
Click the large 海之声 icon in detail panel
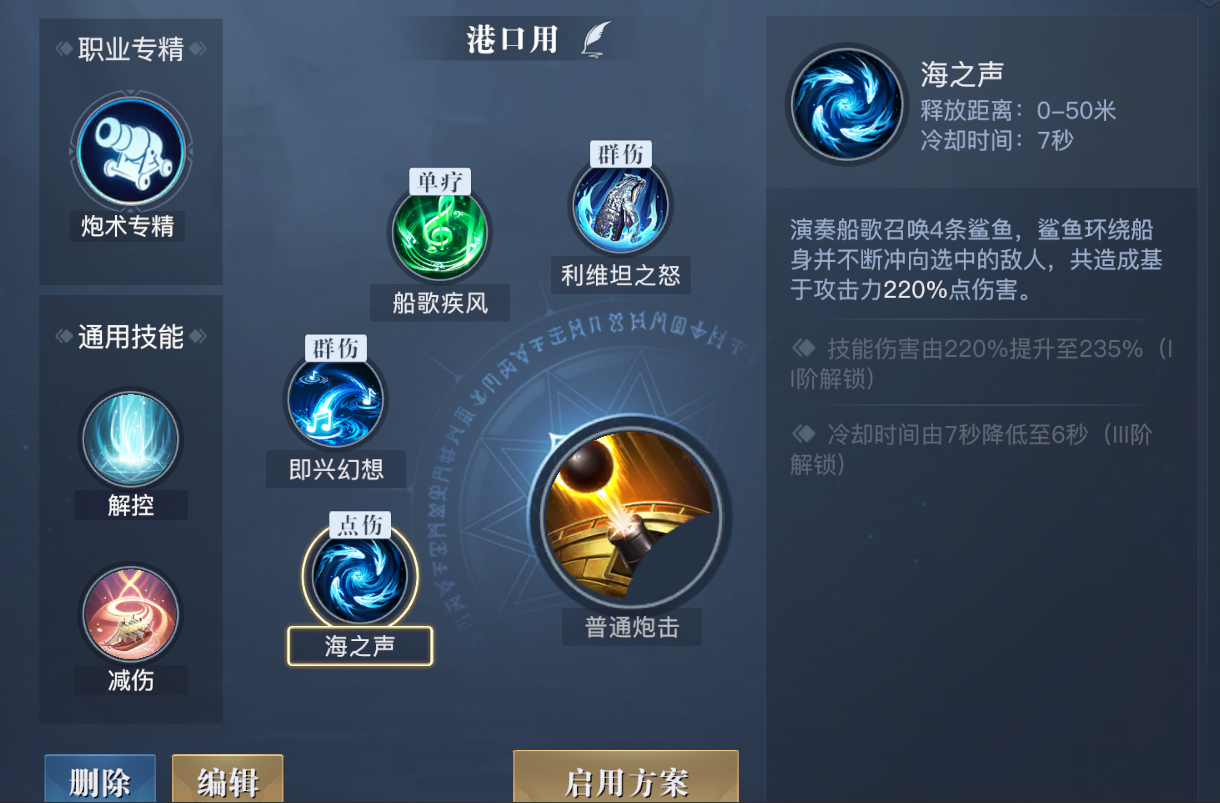(848, 104)
